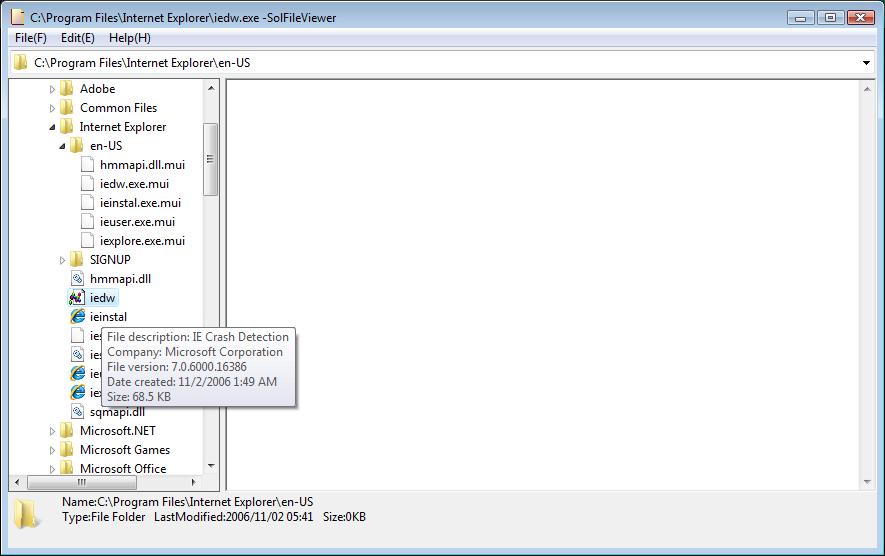Expand the Microsoft.NET folder node
This screenshot has width=885, height=556.
(52, 431)
